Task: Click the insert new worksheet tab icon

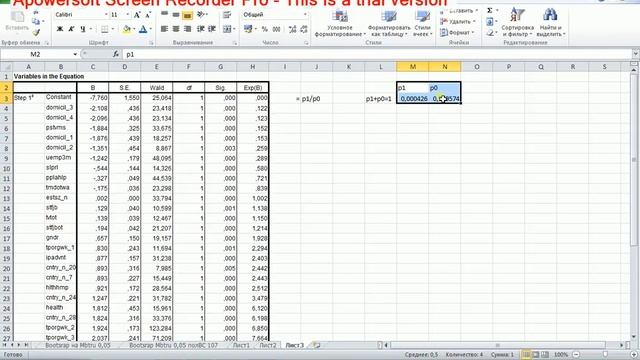Action: (316, 345)
